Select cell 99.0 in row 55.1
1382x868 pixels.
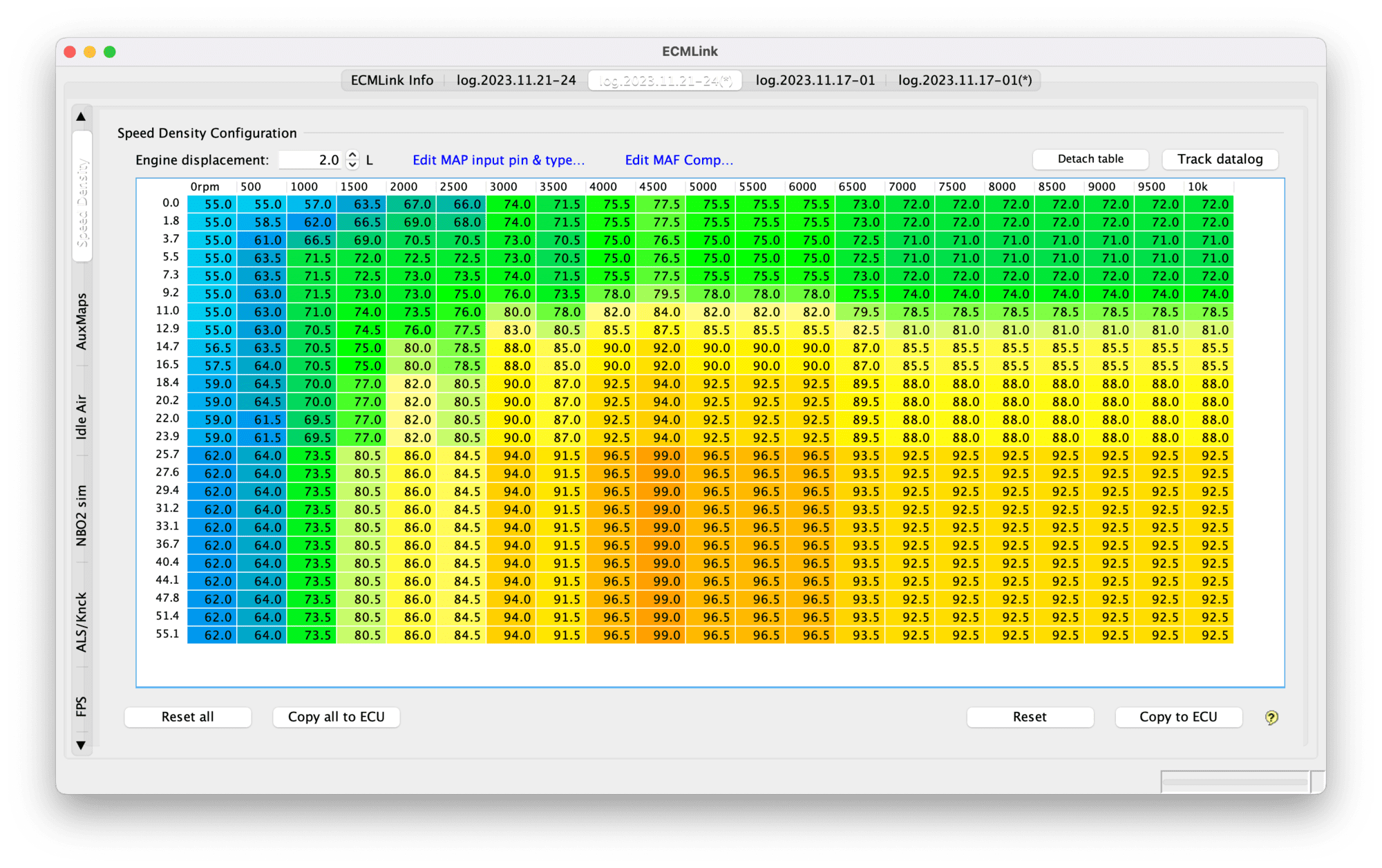(661, 635)
